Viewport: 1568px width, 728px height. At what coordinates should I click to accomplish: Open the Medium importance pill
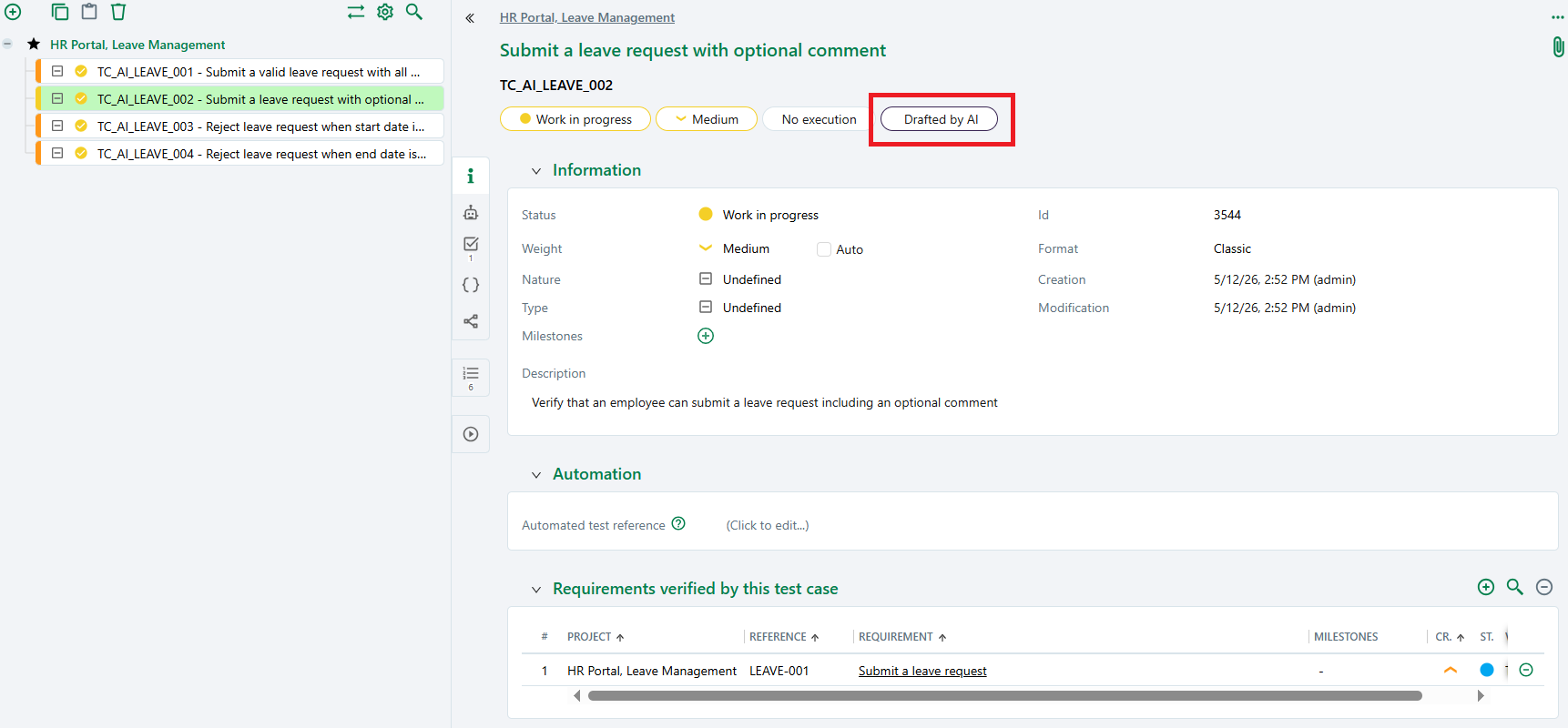click(707, 119)
